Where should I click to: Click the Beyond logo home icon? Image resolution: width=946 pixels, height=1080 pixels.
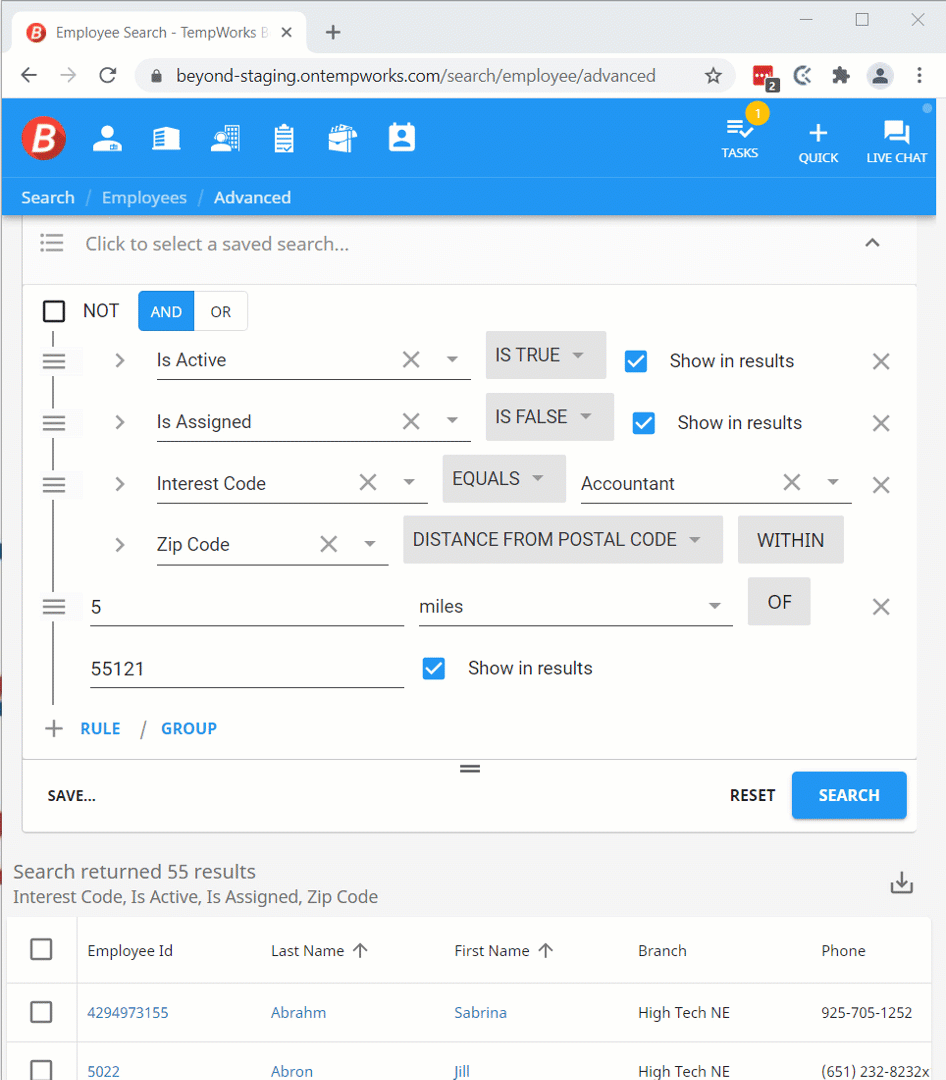(44, 138)
